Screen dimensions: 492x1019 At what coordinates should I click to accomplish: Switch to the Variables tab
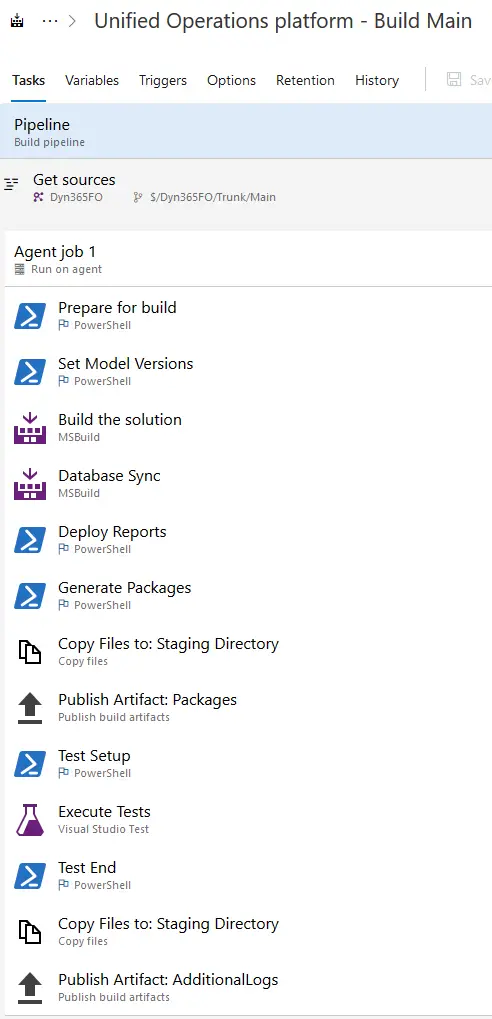[92, 81]
